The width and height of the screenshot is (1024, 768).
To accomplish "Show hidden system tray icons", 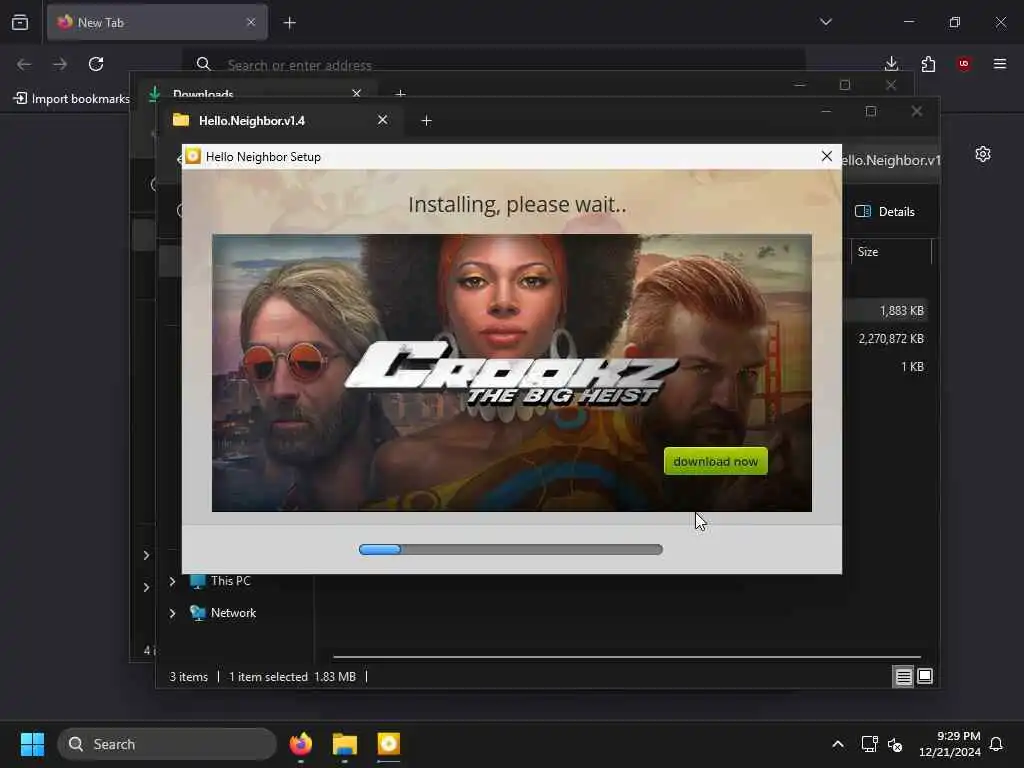I will 838,744.
